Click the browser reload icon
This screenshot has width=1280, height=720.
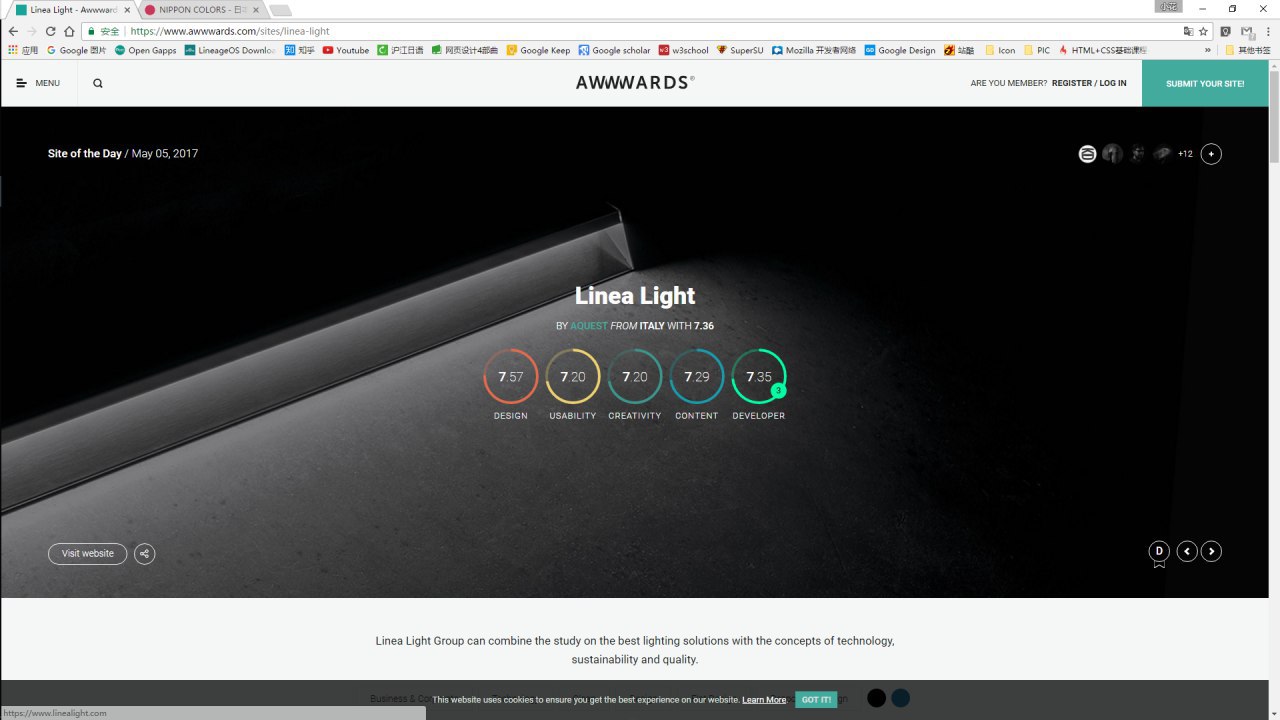pyautogui.click(x=50, y=31)
